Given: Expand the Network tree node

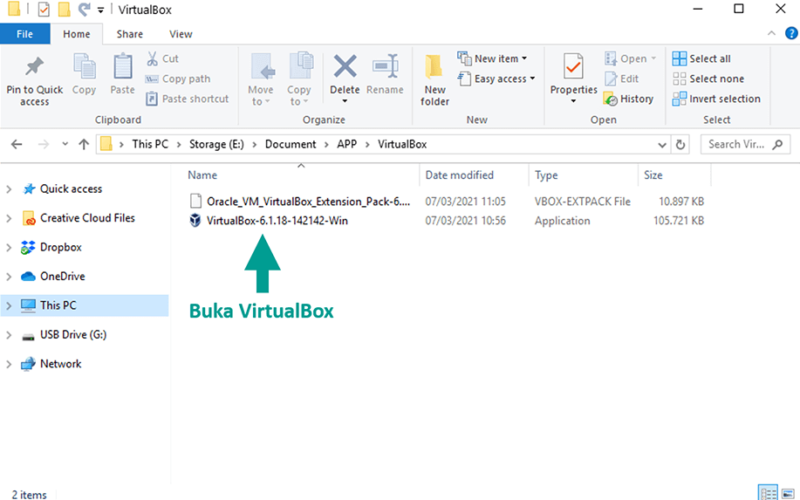Looking at the screenshot, I should [x=9, y=364].
